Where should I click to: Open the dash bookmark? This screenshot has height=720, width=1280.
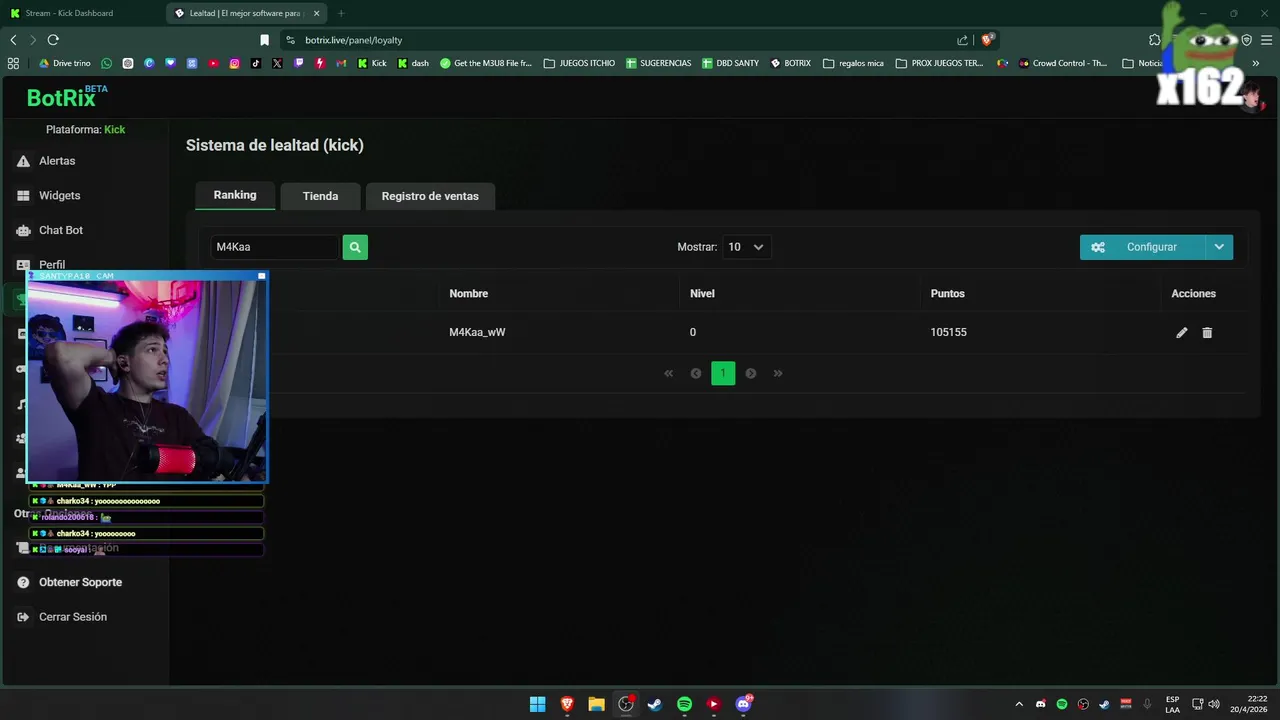pos(413,63)
